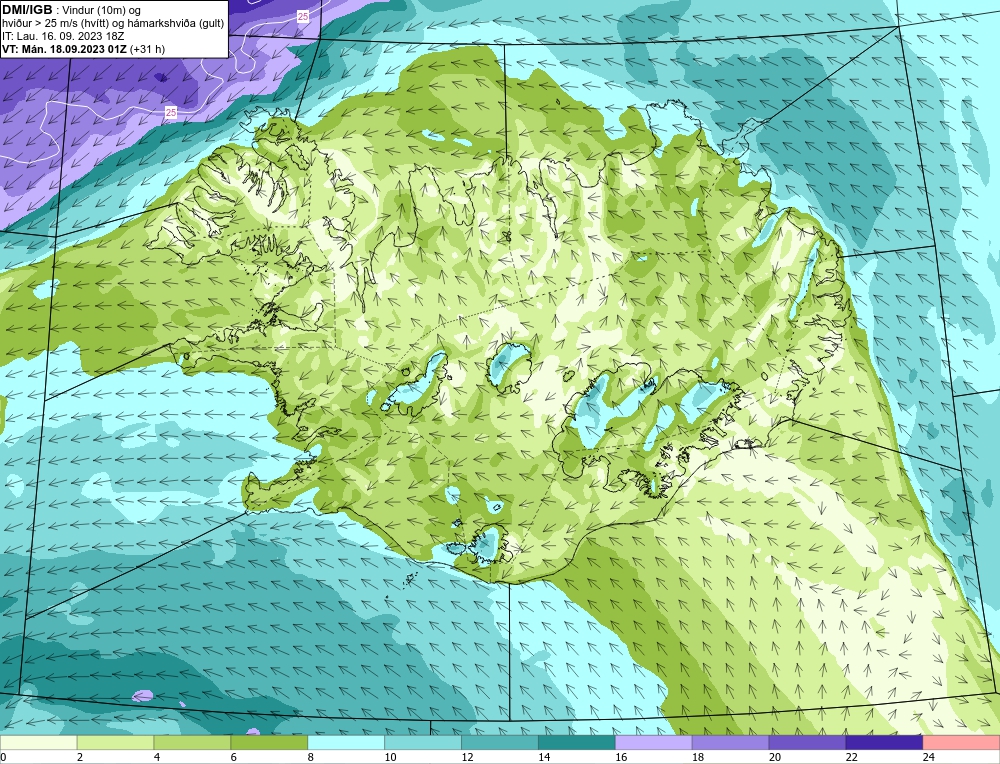The width and height of the screenshot is (1000, 764).
Task: Select the violet 20–22 m/s legend swatch
Action: point(807,742)
